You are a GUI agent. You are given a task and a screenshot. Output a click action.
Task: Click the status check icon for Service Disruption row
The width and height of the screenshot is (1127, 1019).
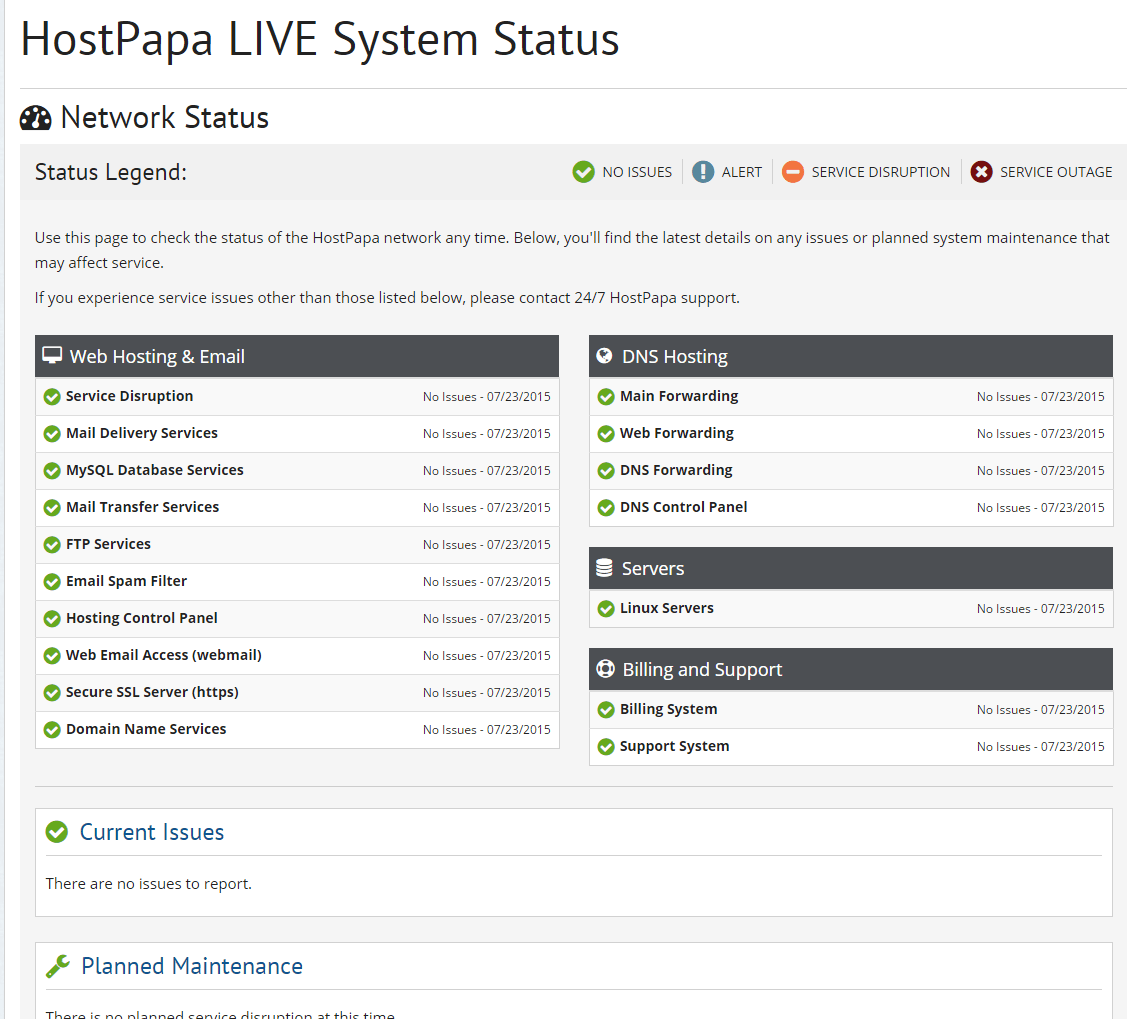(x=52, y=397)
